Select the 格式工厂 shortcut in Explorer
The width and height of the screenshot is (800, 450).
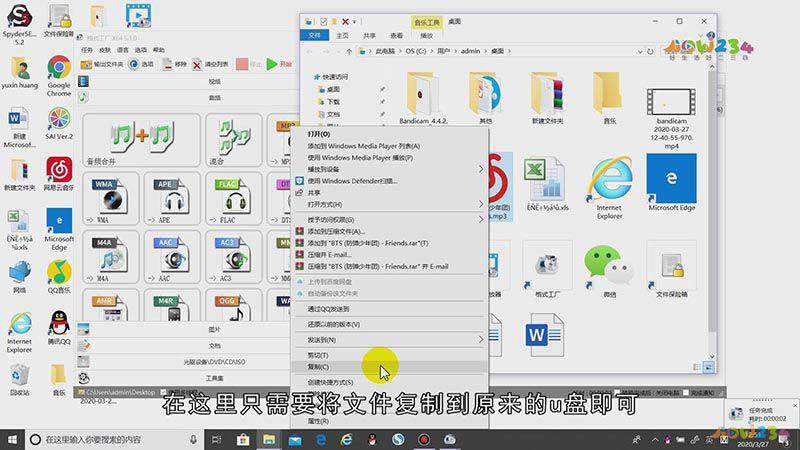(547, 270)
